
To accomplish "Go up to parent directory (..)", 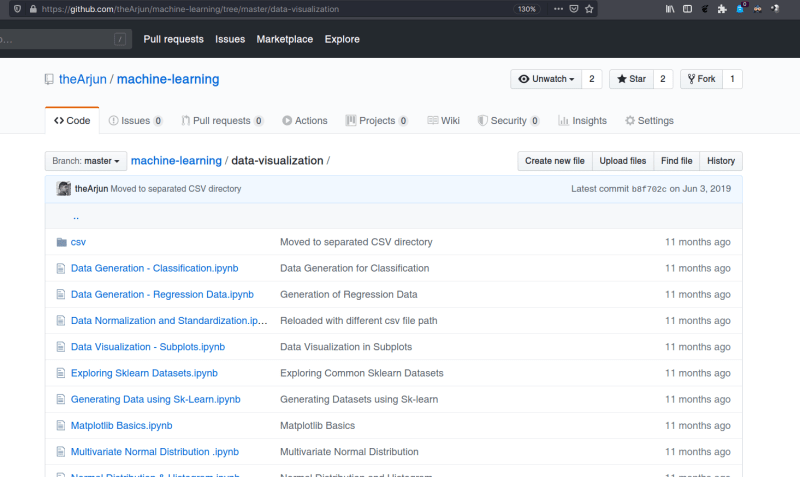I will [x=76, y=216].
